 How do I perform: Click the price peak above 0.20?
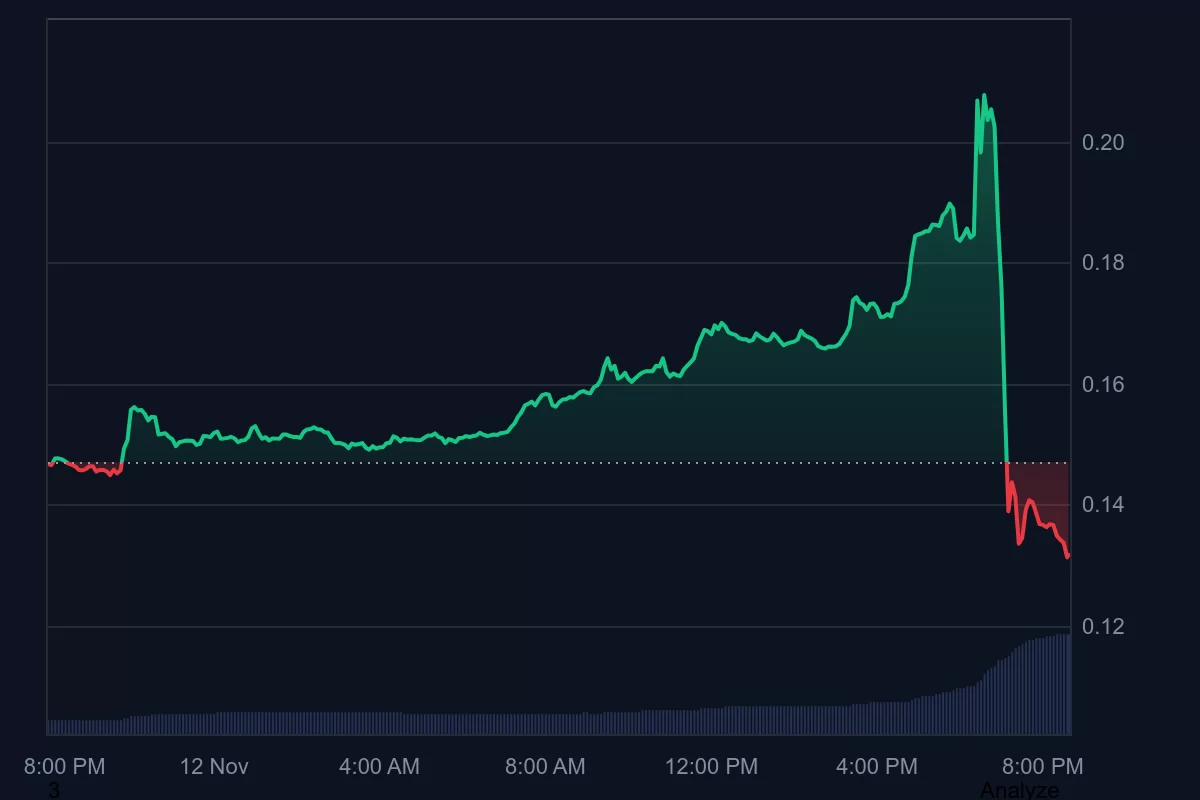[x=984, y=96]
